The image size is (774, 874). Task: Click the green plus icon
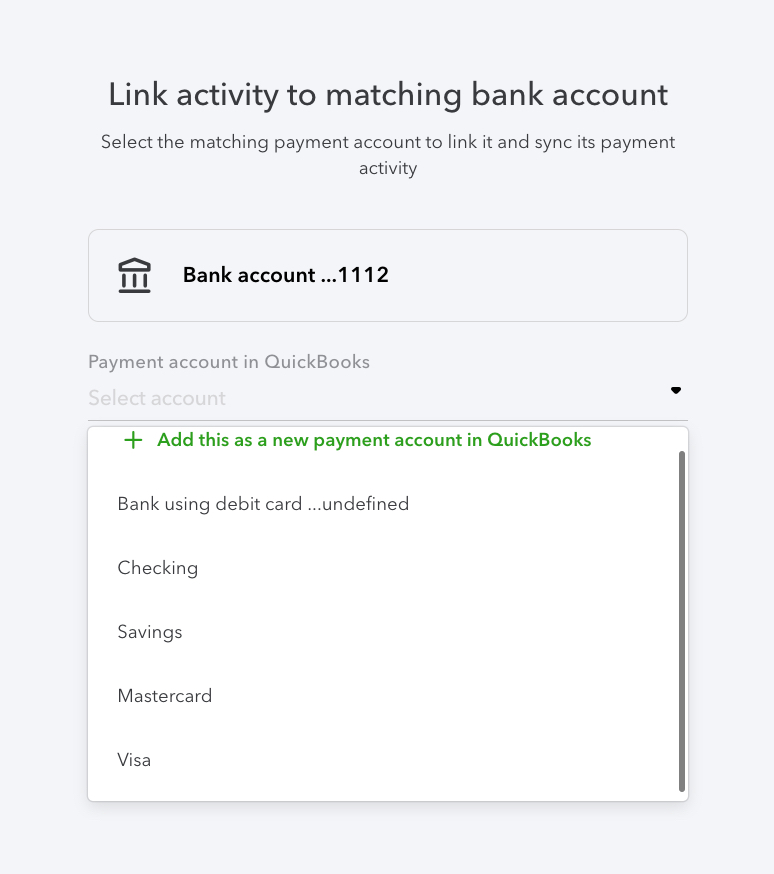[x=133, y=440]
